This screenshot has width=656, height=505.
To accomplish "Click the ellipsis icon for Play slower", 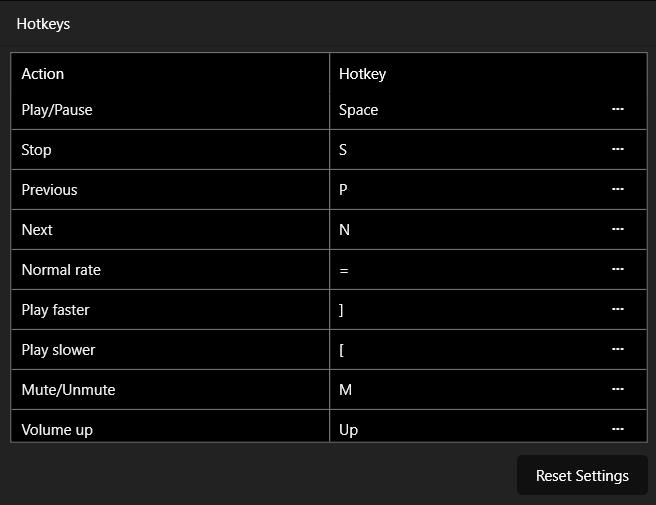I will coord(617,349).
